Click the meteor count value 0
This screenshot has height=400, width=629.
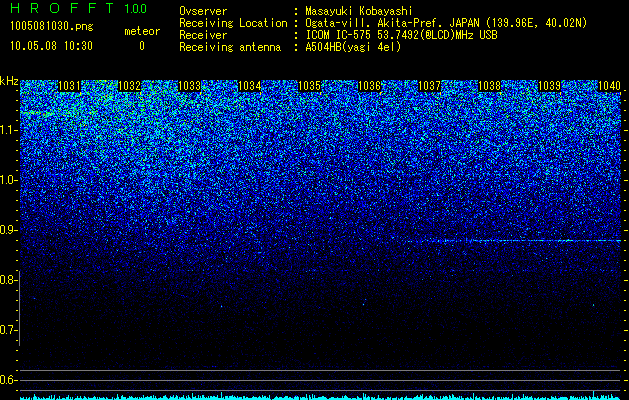[x=142, y=46]
